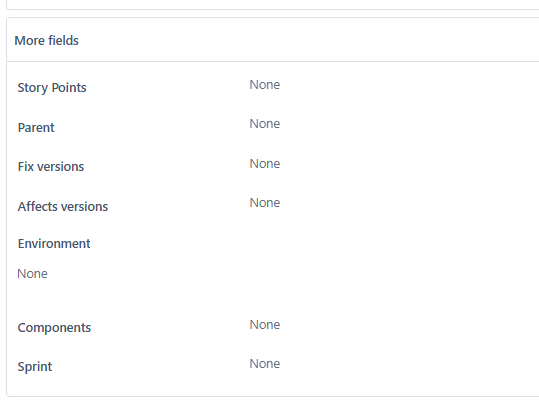This screenshot has width=539, height=402.
Task: Click the gray page margin beside the panel
Action: (3, 206)
